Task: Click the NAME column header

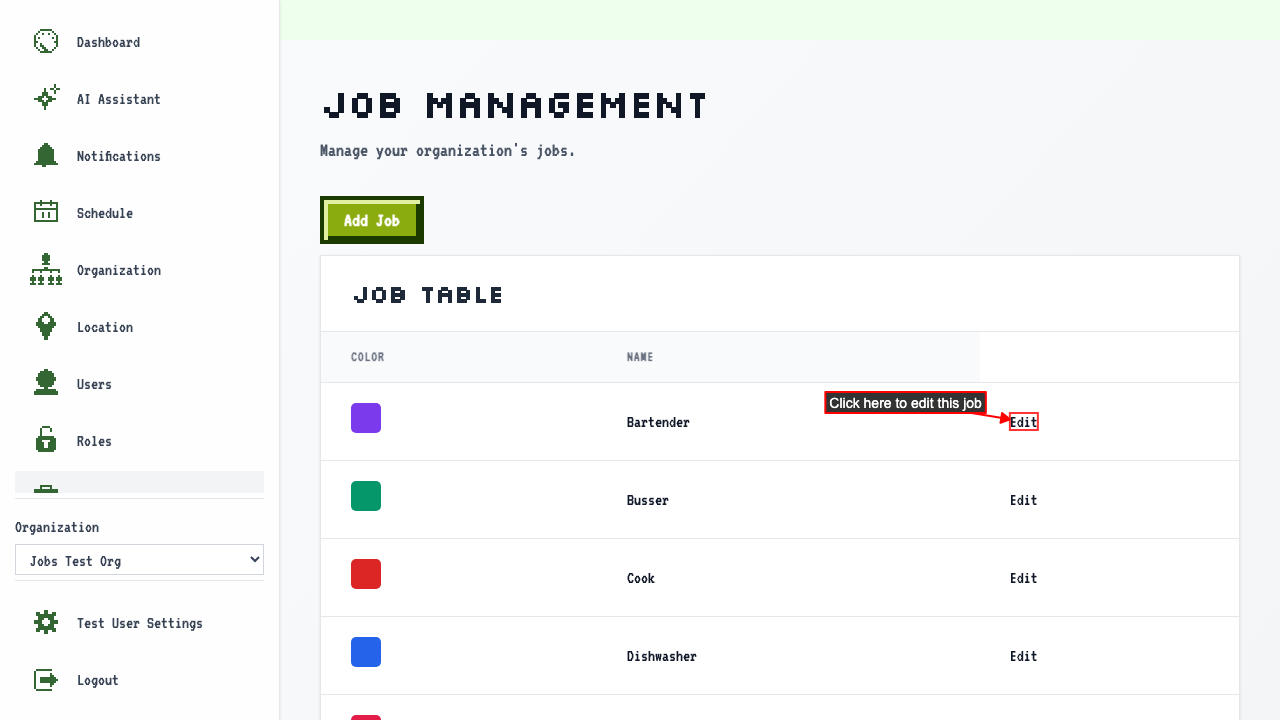Action: (x=640, y=357)
